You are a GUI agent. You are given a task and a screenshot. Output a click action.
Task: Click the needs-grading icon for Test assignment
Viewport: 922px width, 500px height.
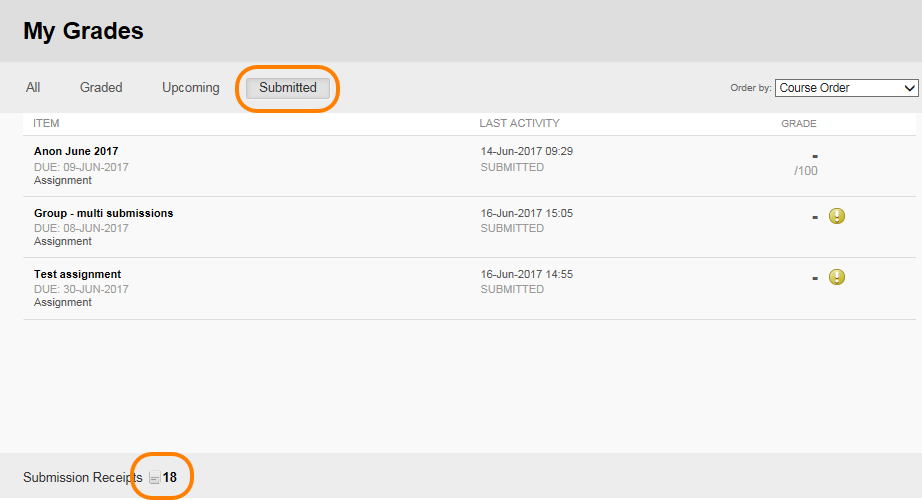[837, 277]
